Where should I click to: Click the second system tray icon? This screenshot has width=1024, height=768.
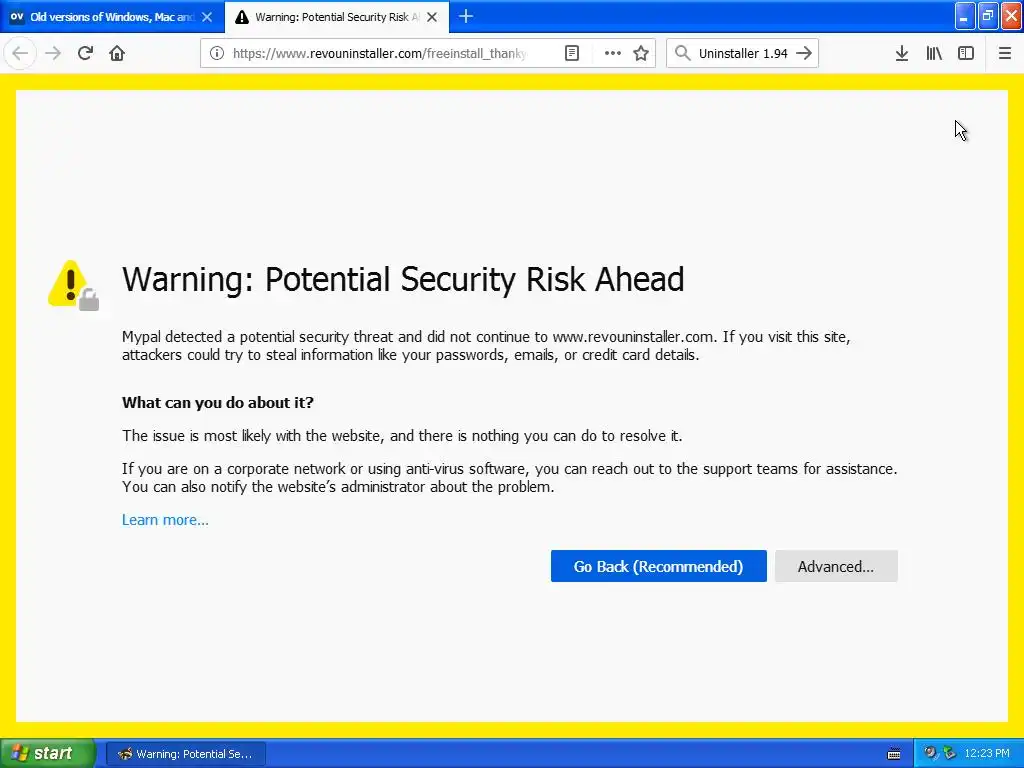coord(950,753)
